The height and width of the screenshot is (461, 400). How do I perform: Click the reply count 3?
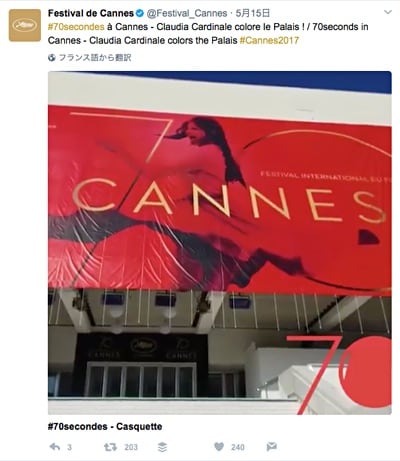pyautogui.click(x=69, y=447)
